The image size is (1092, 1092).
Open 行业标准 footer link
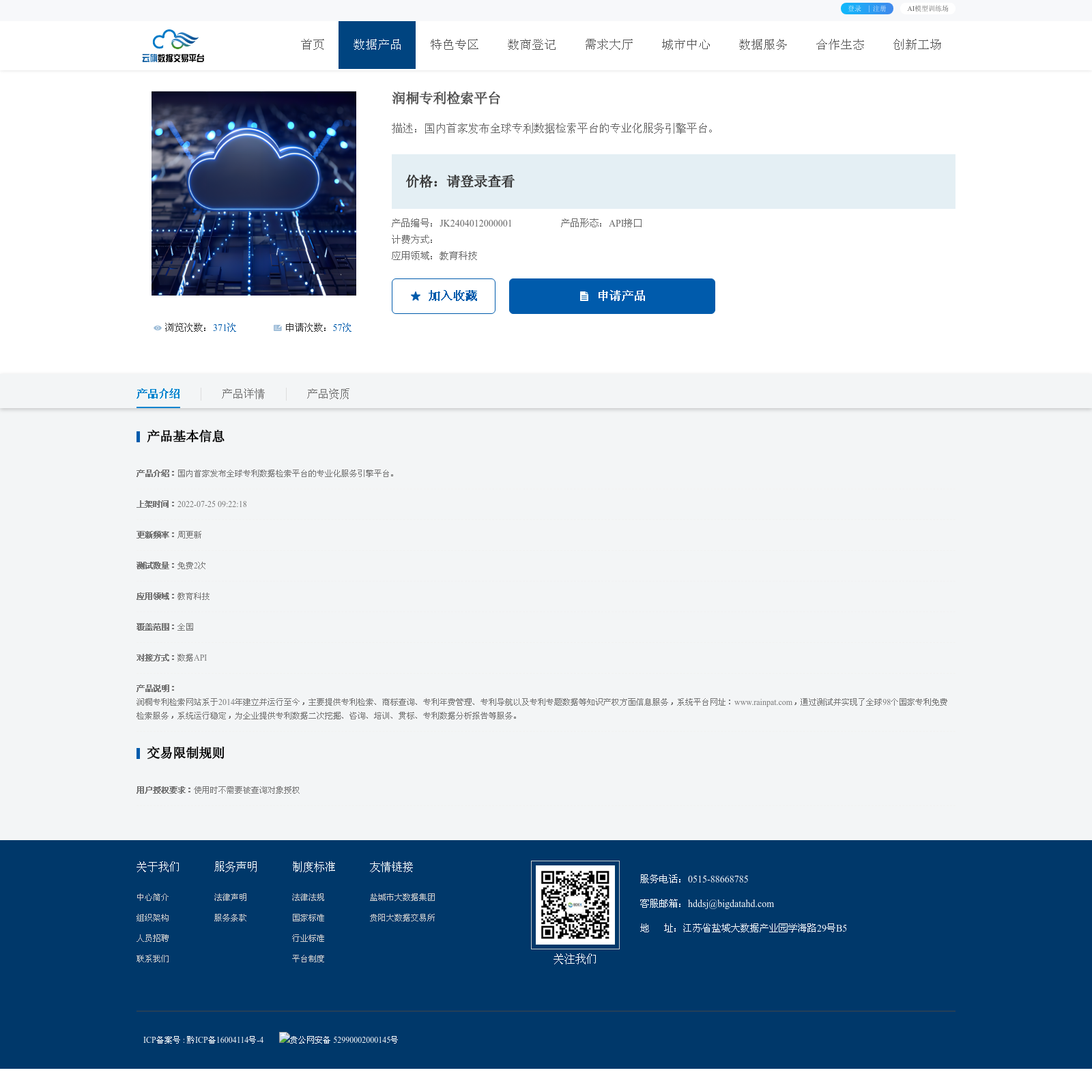tap(308, 938)
